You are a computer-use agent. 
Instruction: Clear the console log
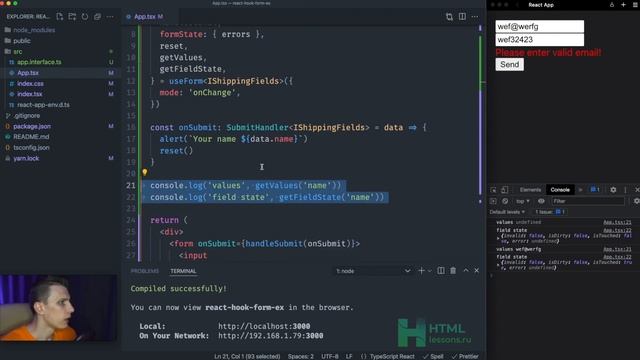505,201
